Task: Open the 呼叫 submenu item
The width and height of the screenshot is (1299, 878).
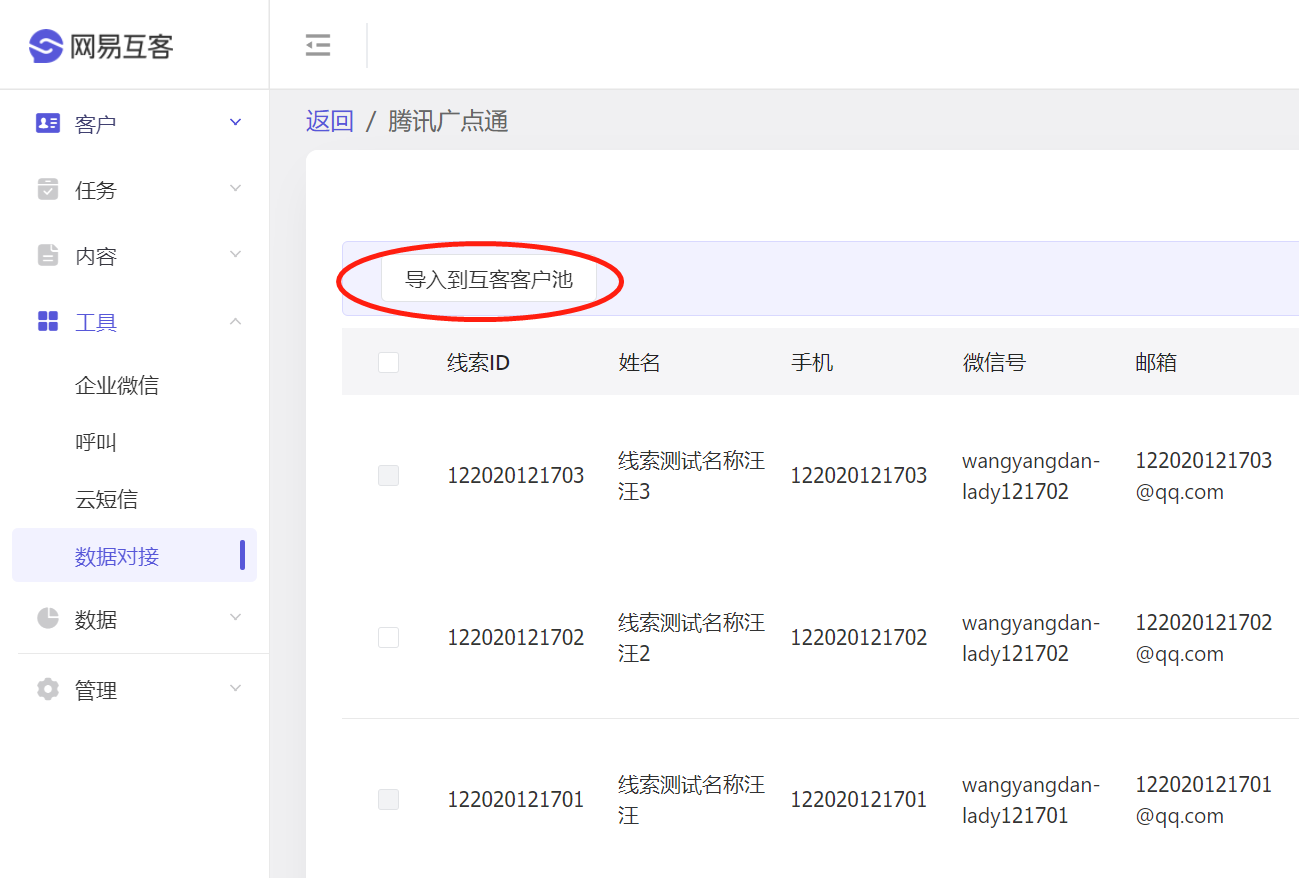Action: (96, 442)
